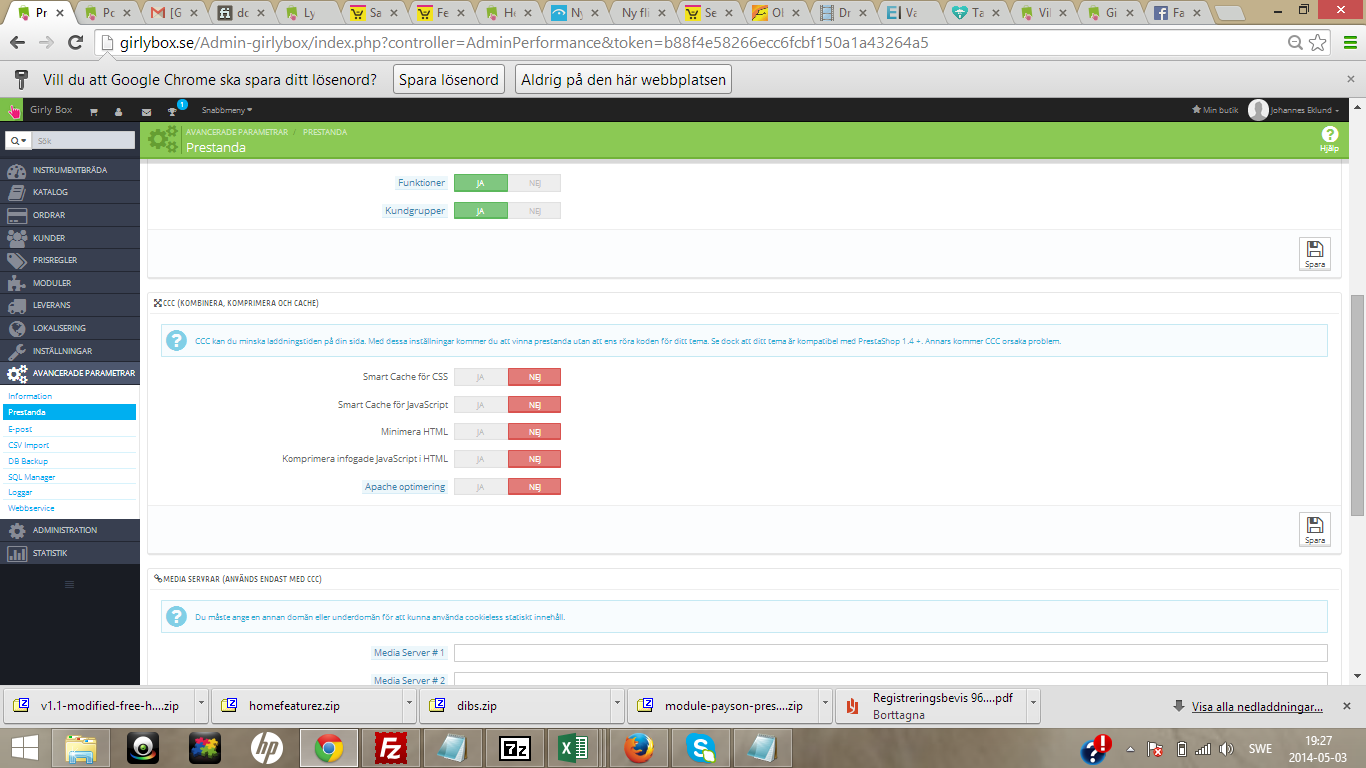
Task: Set Funktioner to NEJ
Action: [534, 183]
